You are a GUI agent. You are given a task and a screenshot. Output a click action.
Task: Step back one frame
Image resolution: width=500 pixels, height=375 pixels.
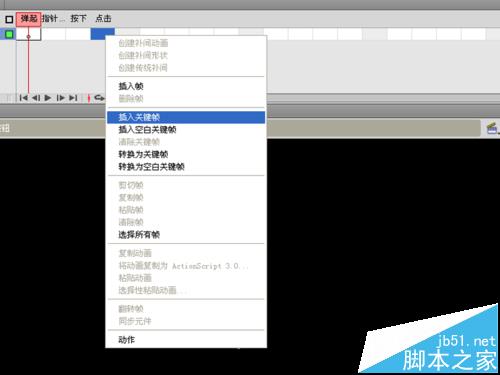(x=36, y=98)
